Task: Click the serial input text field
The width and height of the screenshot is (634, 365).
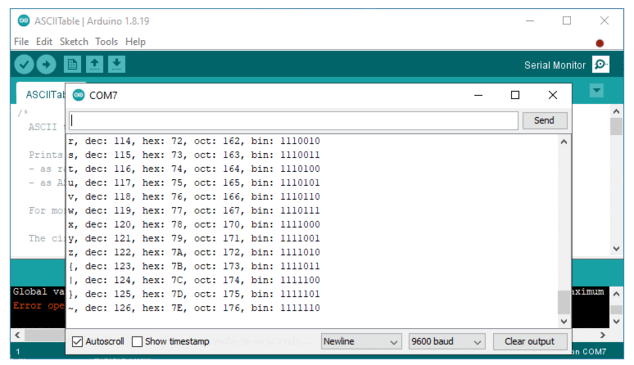Action: (x=294, y=120)
